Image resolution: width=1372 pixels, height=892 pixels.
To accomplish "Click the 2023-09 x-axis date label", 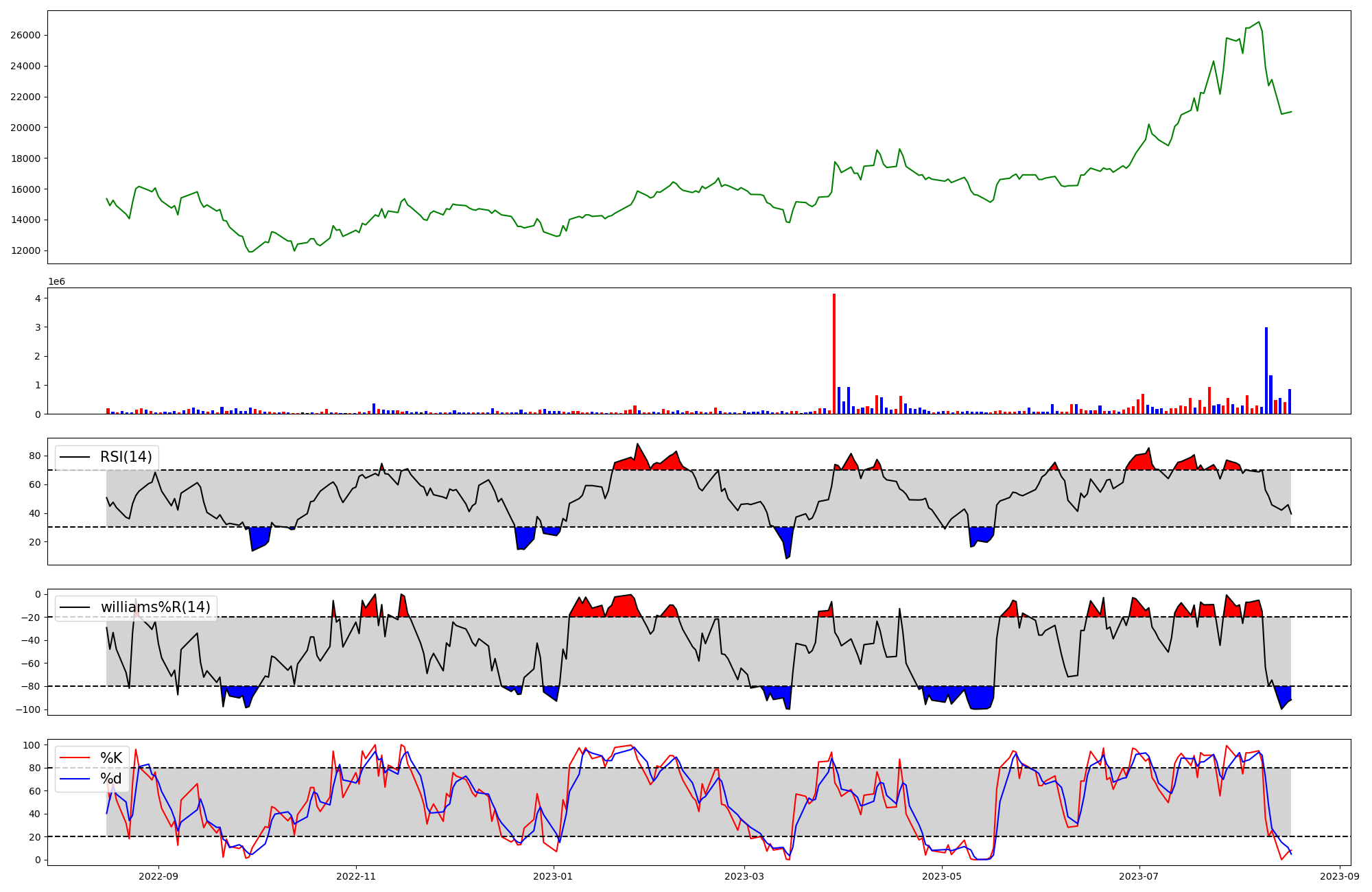I will point(1339,876).
